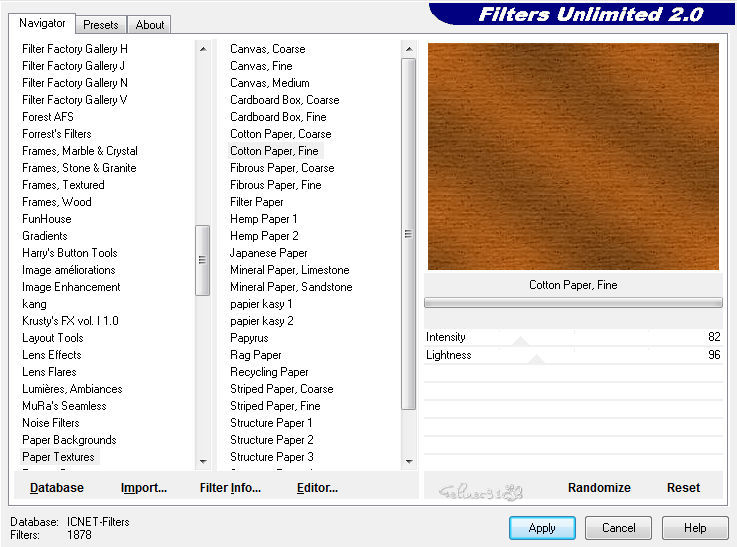Select Papyrus filter
737x547 pixels.
(x=249, y=338)
